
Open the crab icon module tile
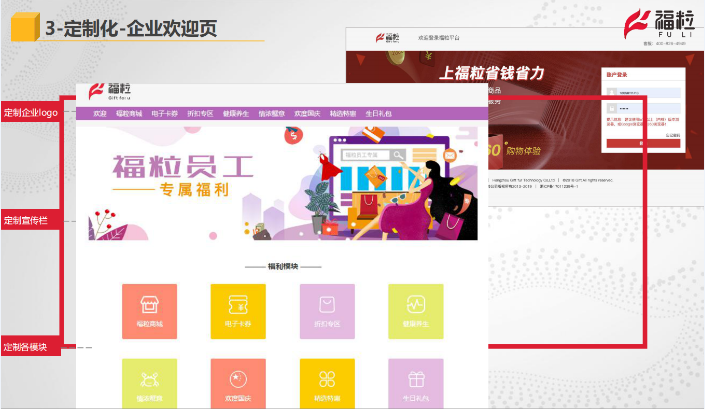pos(149,383)
